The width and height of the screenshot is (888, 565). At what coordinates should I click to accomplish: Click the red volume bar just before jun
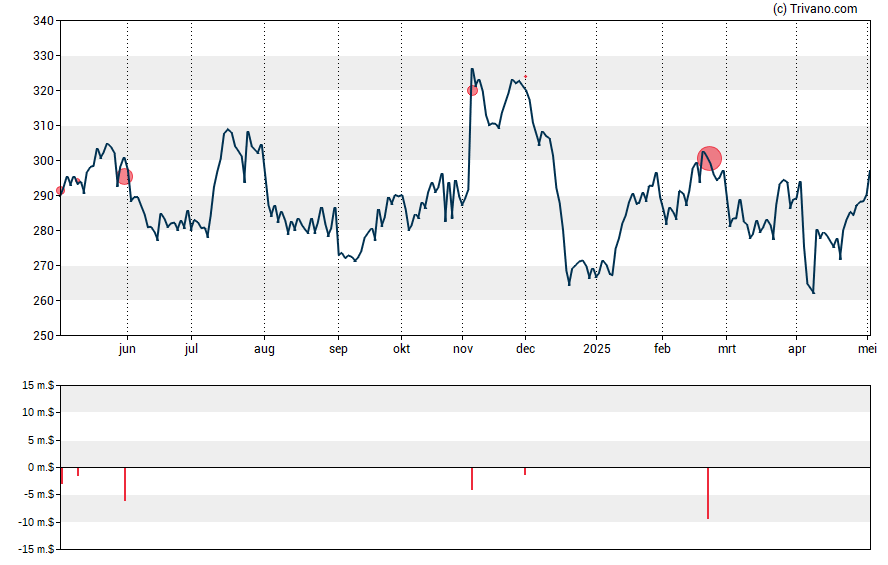pyautogui.click(x=125, y=484)
